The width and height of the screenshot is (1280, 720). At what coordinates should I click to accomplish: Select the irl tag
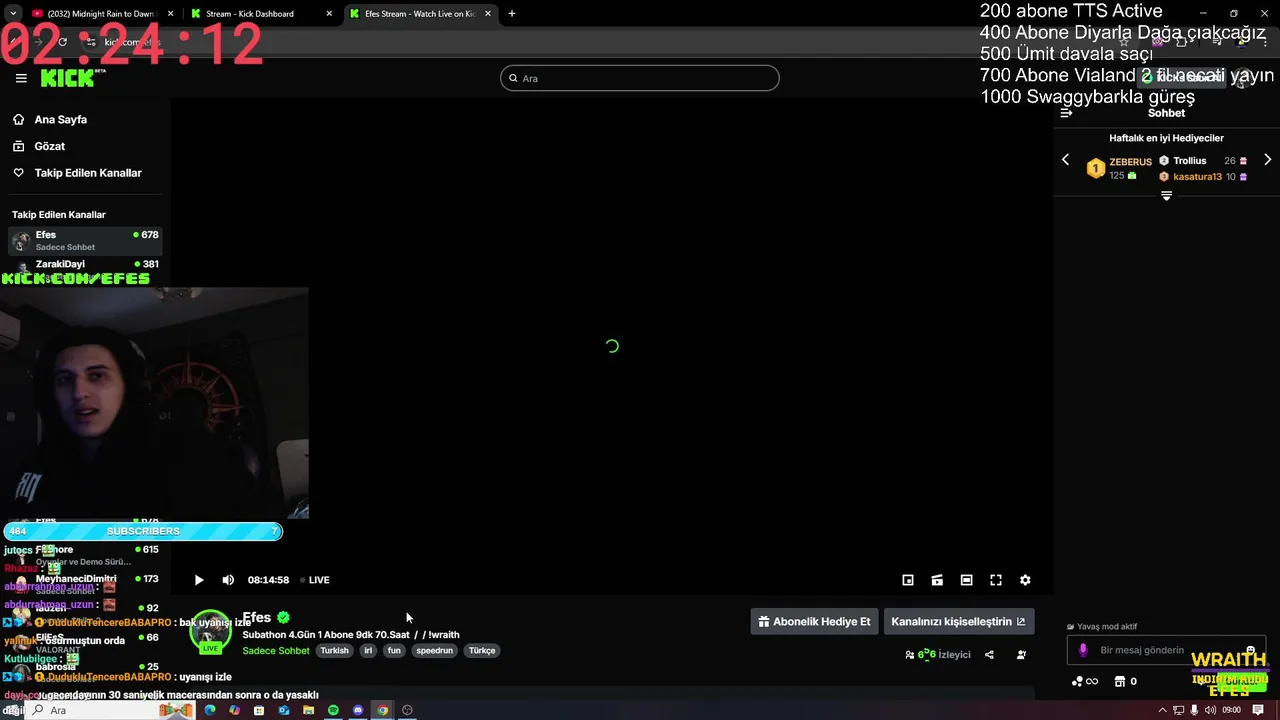click(368, 651)
